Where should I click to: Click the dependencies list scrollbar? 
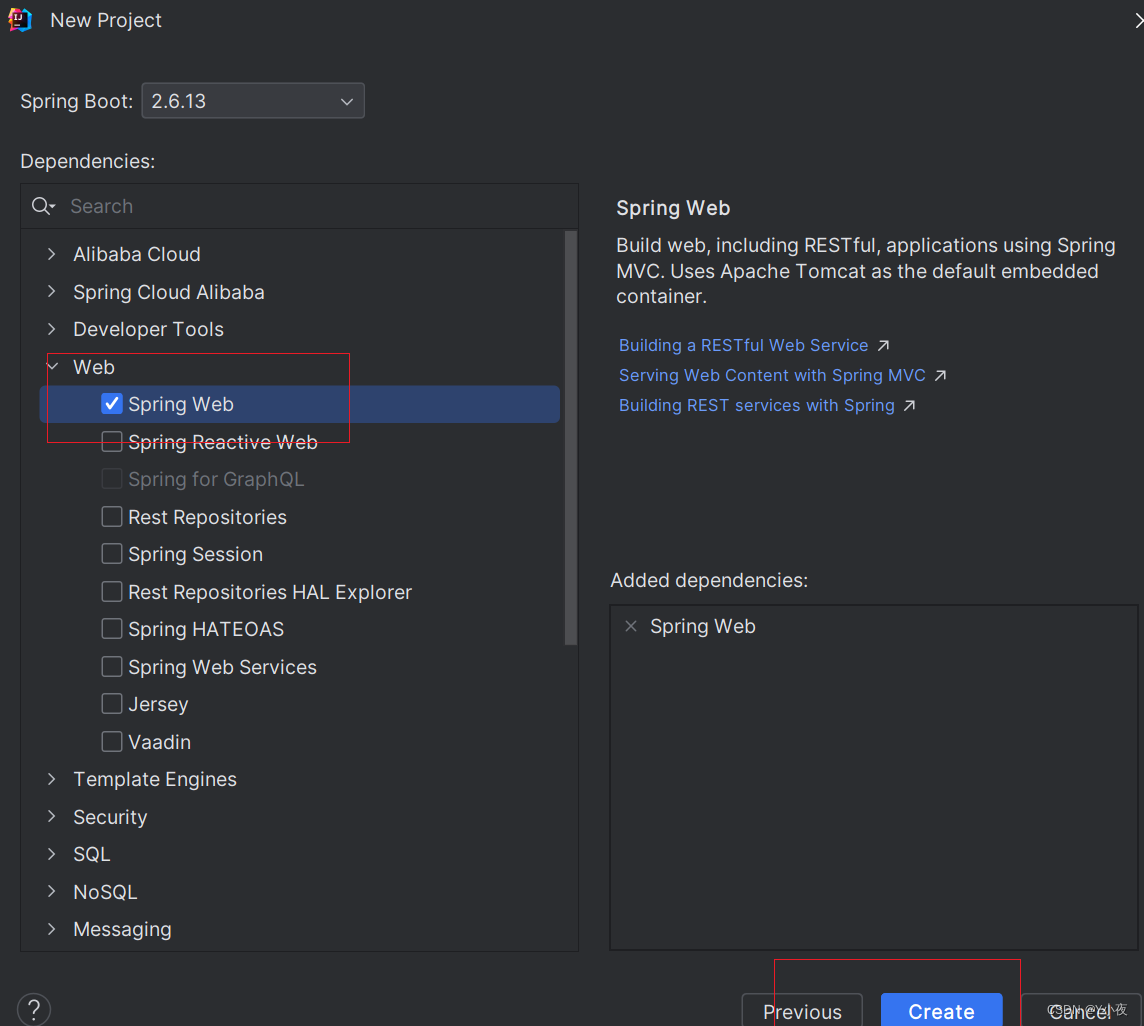coord(571,438)
